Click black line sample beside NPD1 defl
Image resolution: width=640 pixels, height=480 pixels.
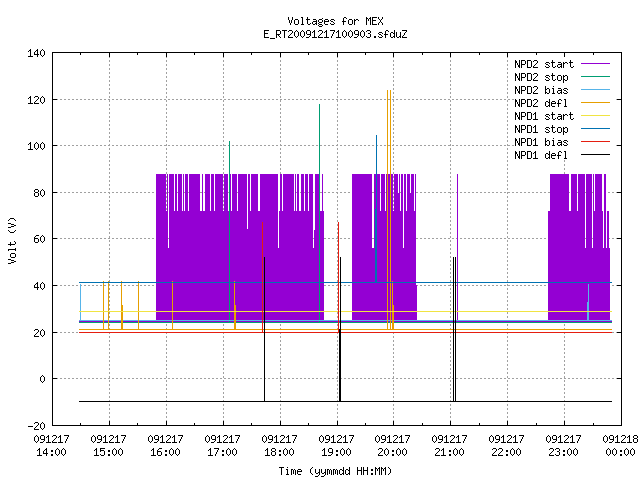(x=596, y=155)
